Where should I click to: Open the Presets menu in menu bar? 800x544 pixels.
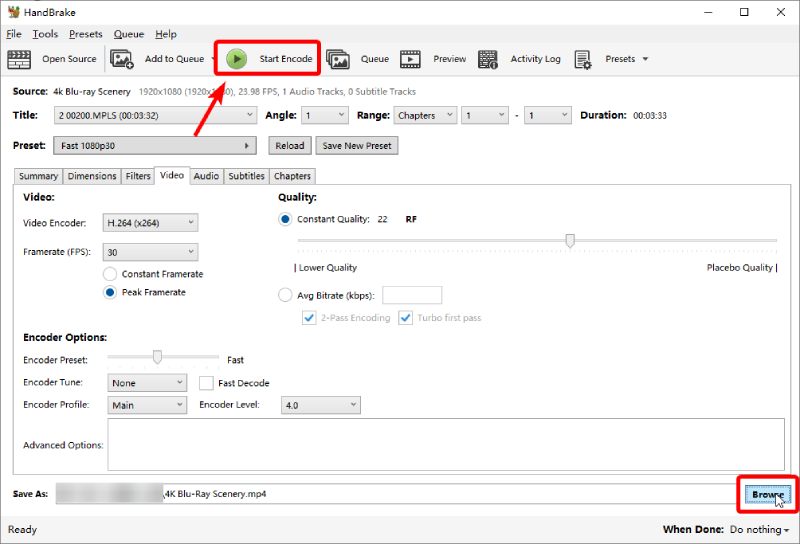[x=85, y=34]
